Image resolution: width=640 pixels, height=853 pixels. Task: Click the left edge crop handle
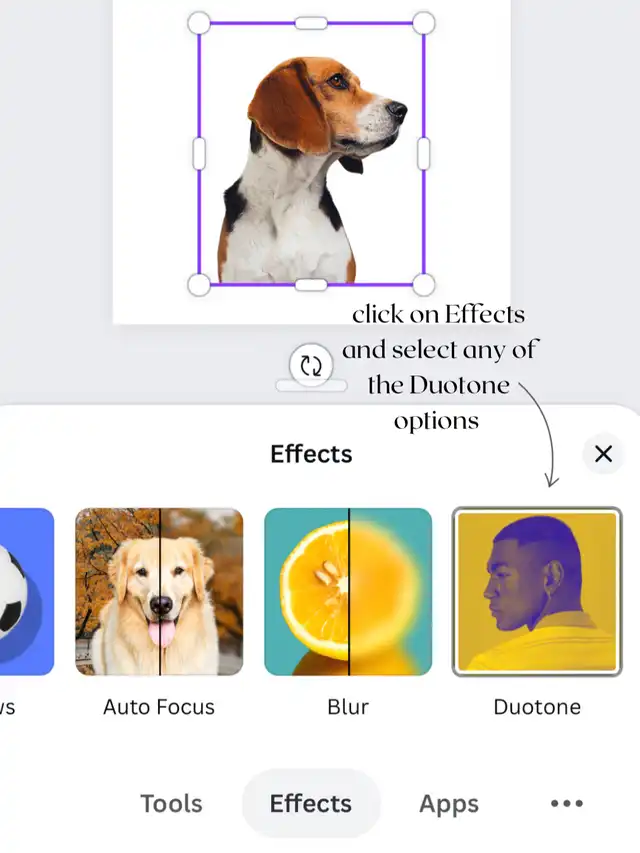tap(199, 153)
